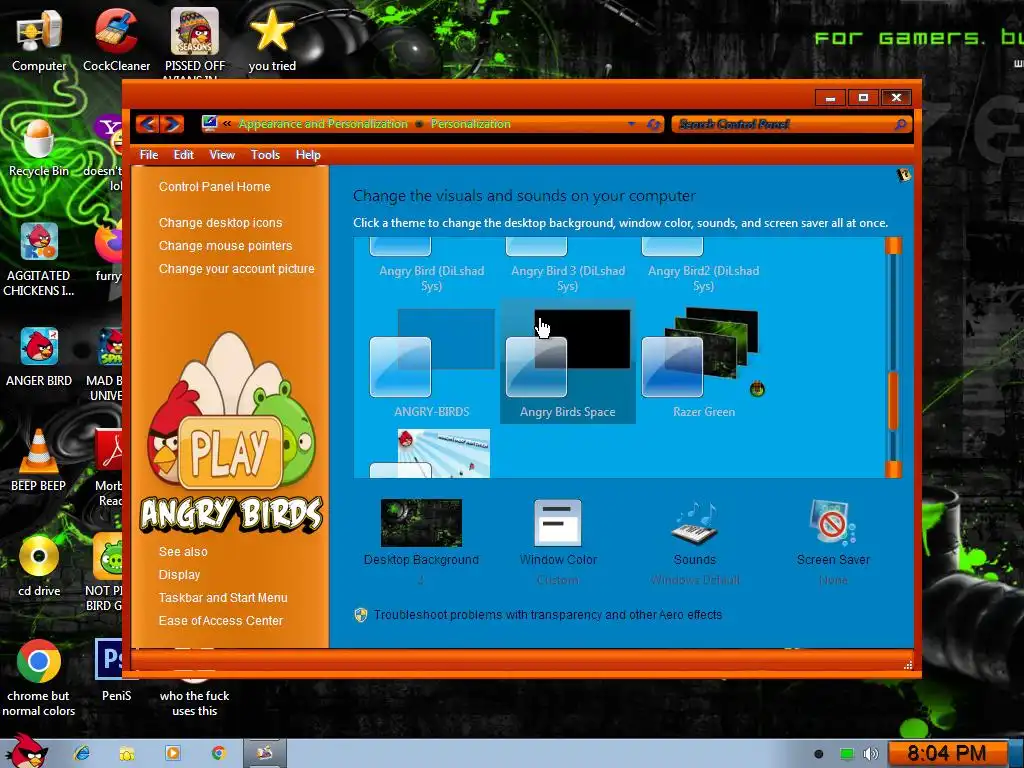
Task: Open the 'you tried' star icon
Action: coord(272,40)
